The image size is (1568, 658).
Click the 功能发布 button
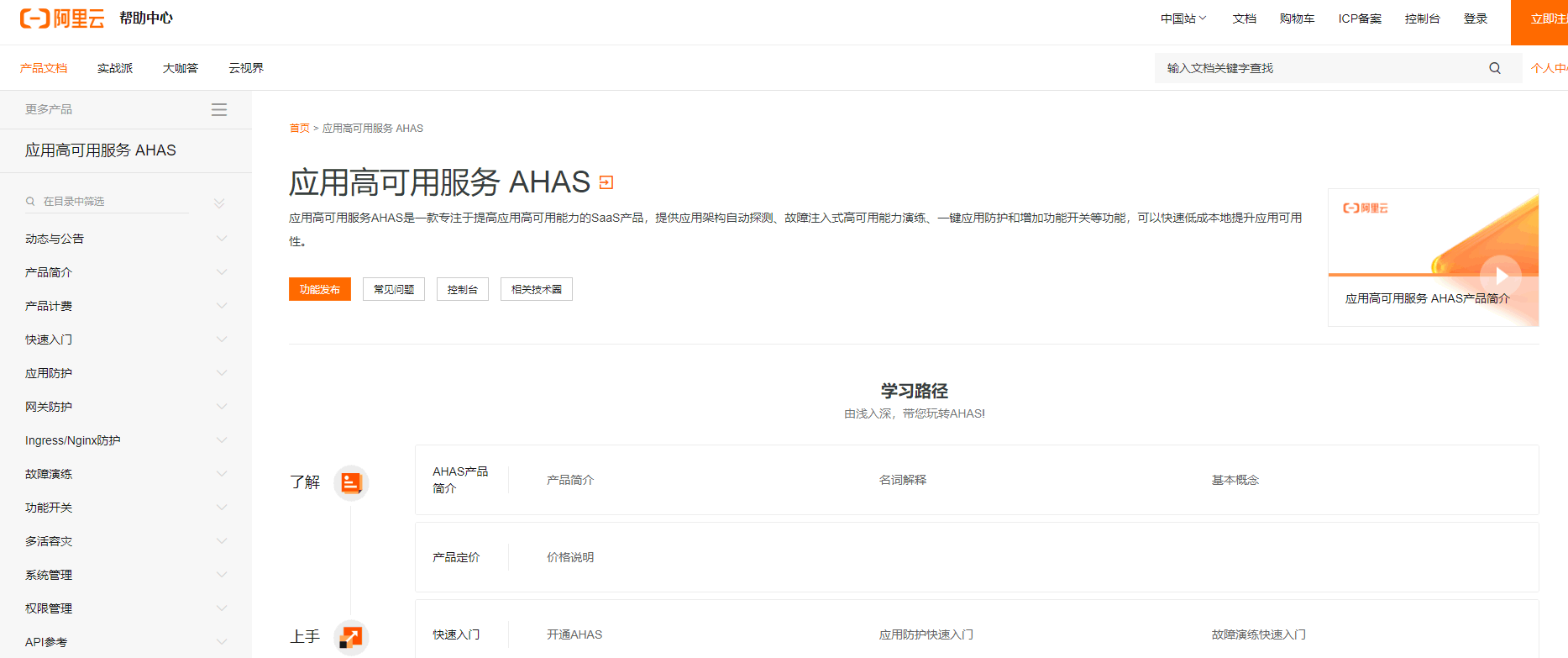click(x=320, y=289)
